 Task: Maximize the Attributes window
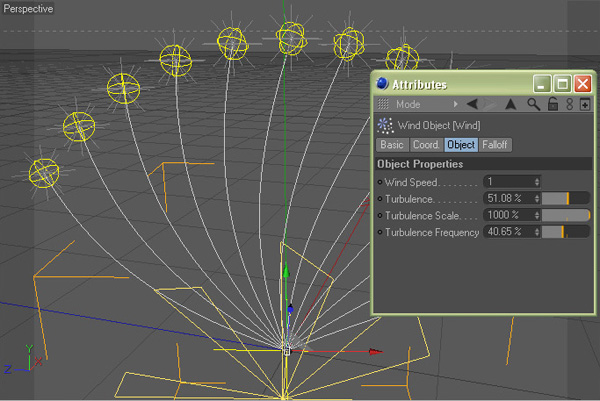tap(562, 85)
